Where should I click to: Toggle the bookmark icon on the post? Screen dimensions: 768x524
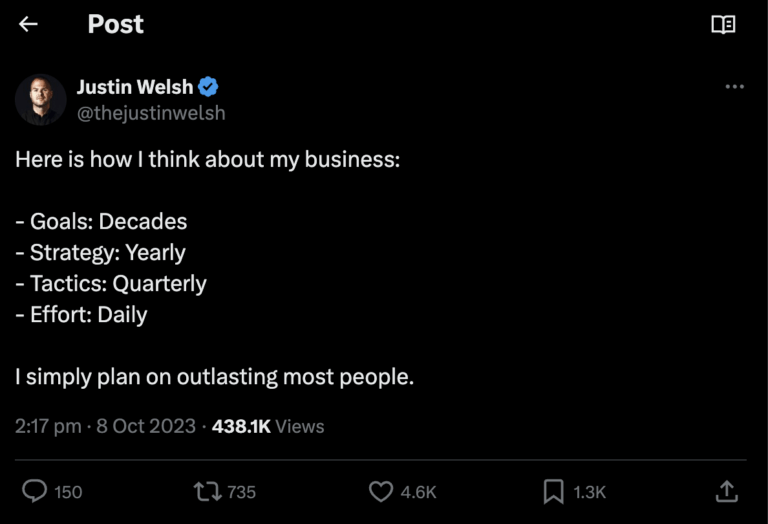[x=553, y=491]
